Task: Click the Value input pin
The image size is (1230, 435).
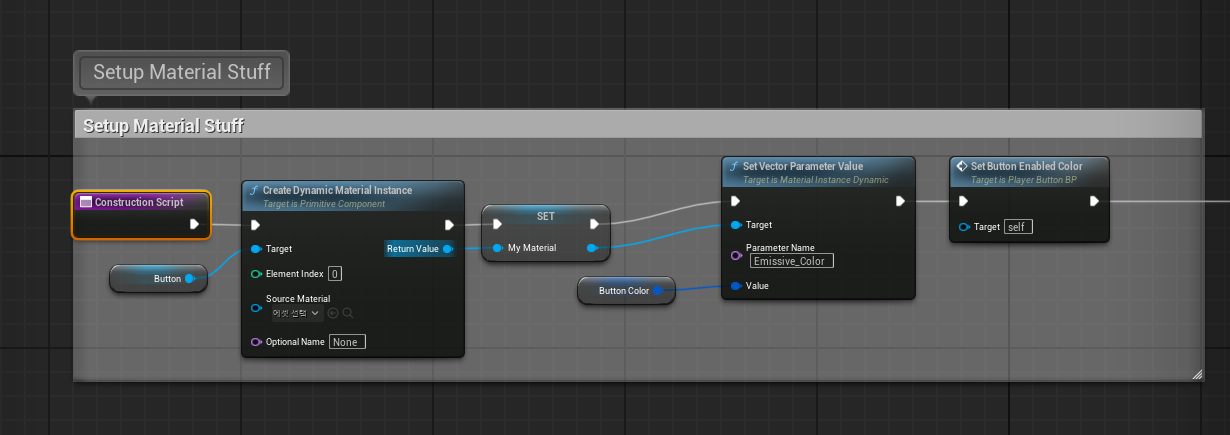Action: pos(736,286)
